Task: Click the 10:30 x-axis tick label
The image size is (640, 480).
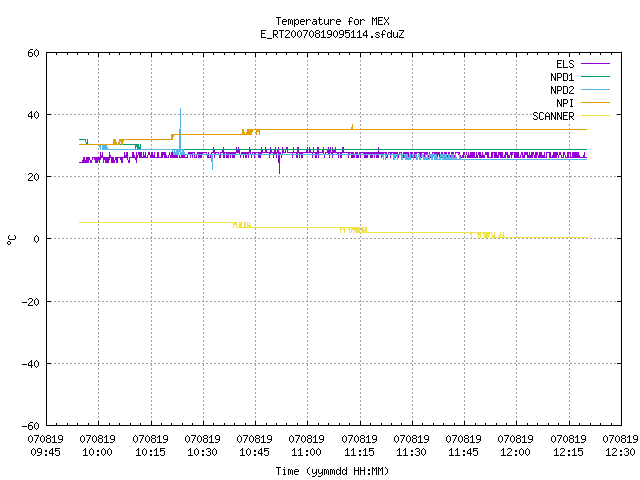Action: (x=202, y=452)
